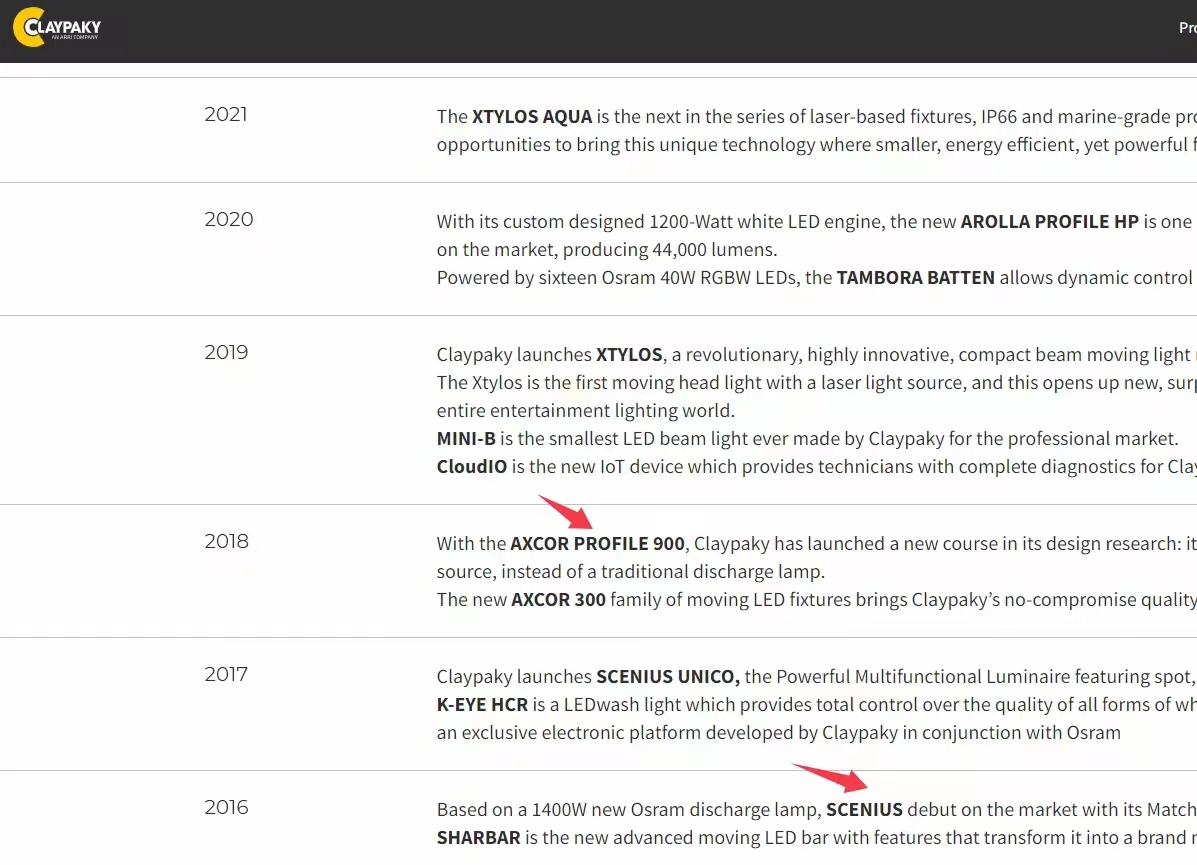Click the 2019 year label

click(226, 353)
